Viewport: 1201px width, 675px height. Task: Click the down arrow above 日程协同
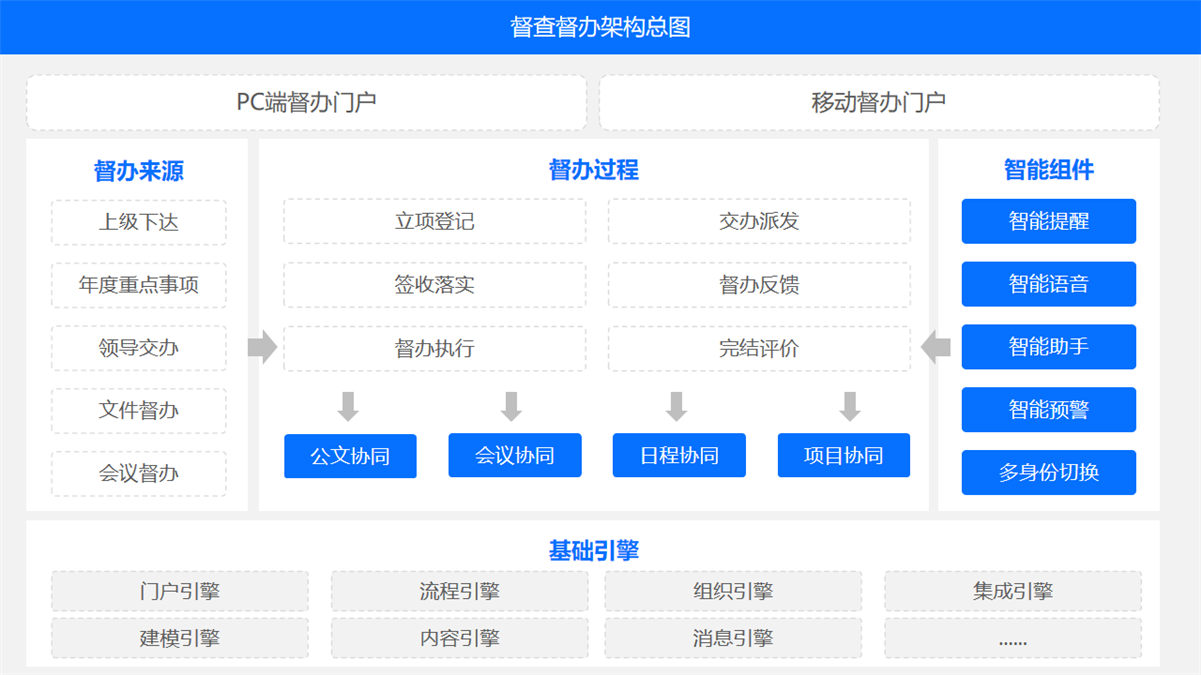[x=676, y=406]
